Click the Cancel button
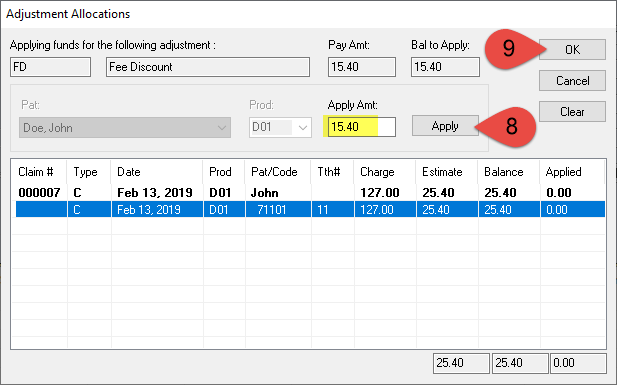 point(572,81)
